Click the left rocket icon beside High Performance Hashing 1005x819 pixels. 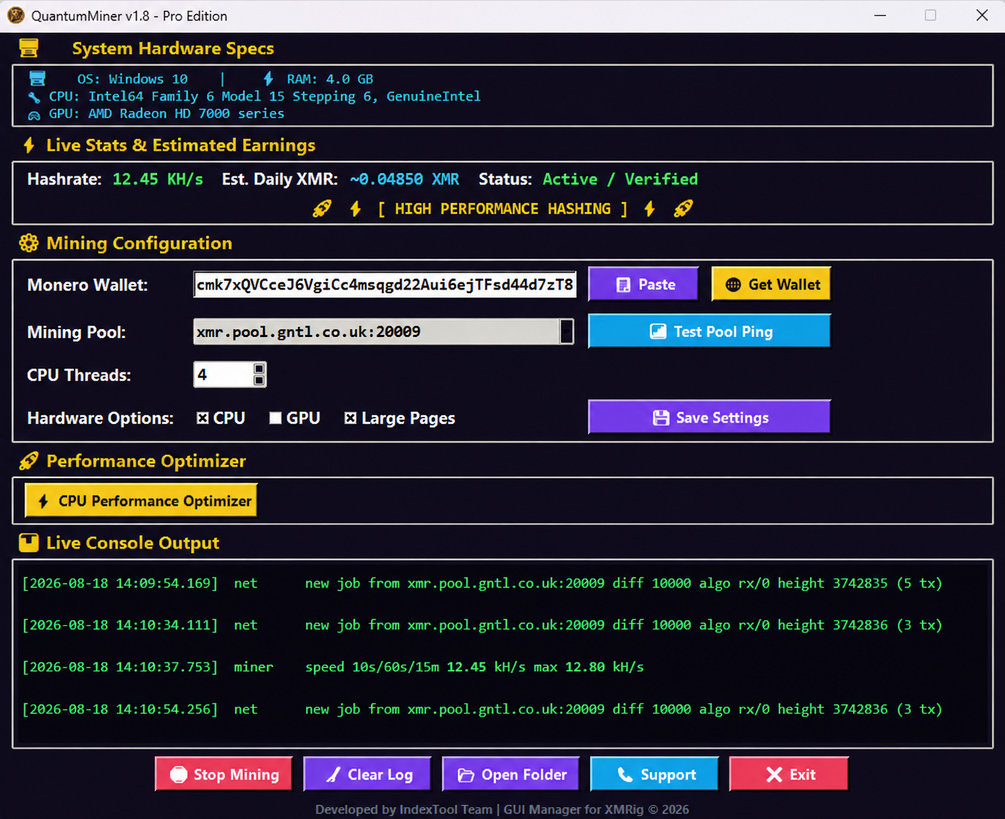[322, 209]
